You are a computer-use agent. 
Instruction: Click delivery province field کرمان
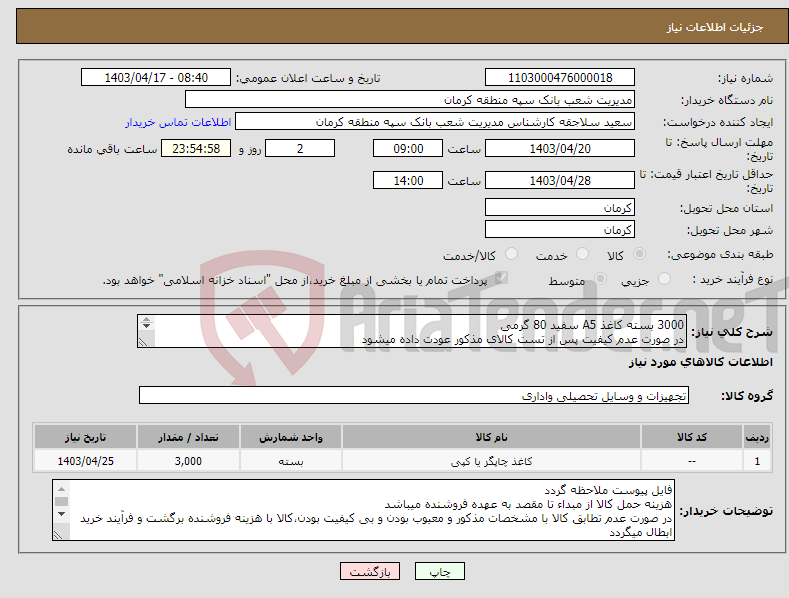(560, 207)
